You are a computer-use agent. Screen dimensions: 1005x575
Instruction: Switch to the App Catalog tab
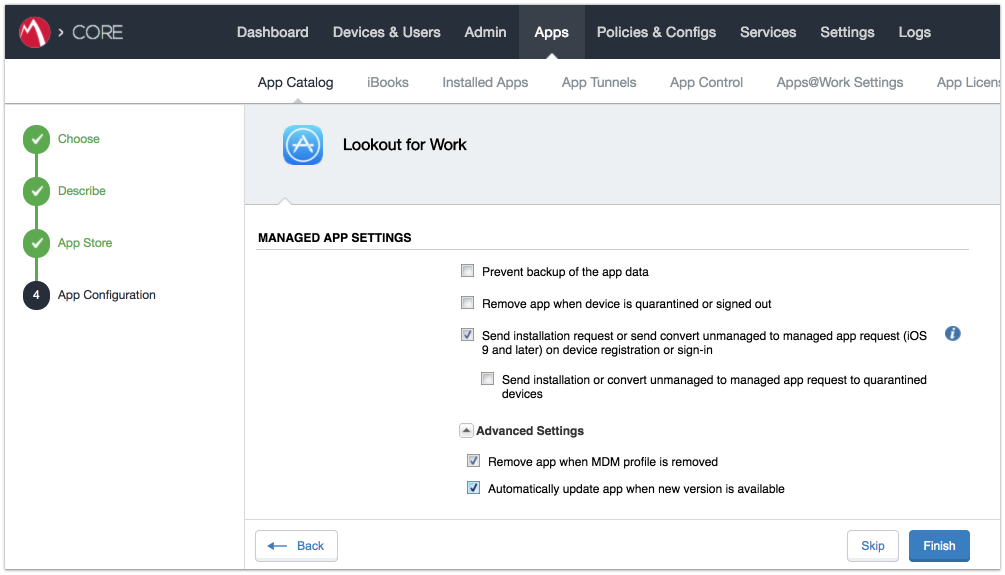coord(295,83)
